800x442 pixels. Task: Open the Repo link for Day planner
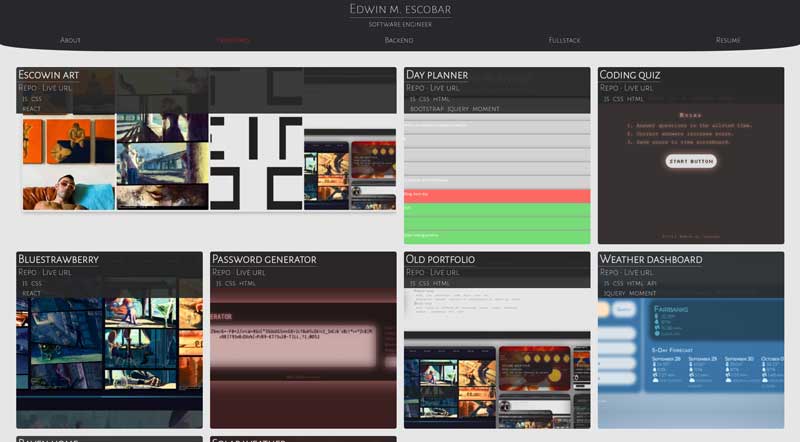[415, 88]
